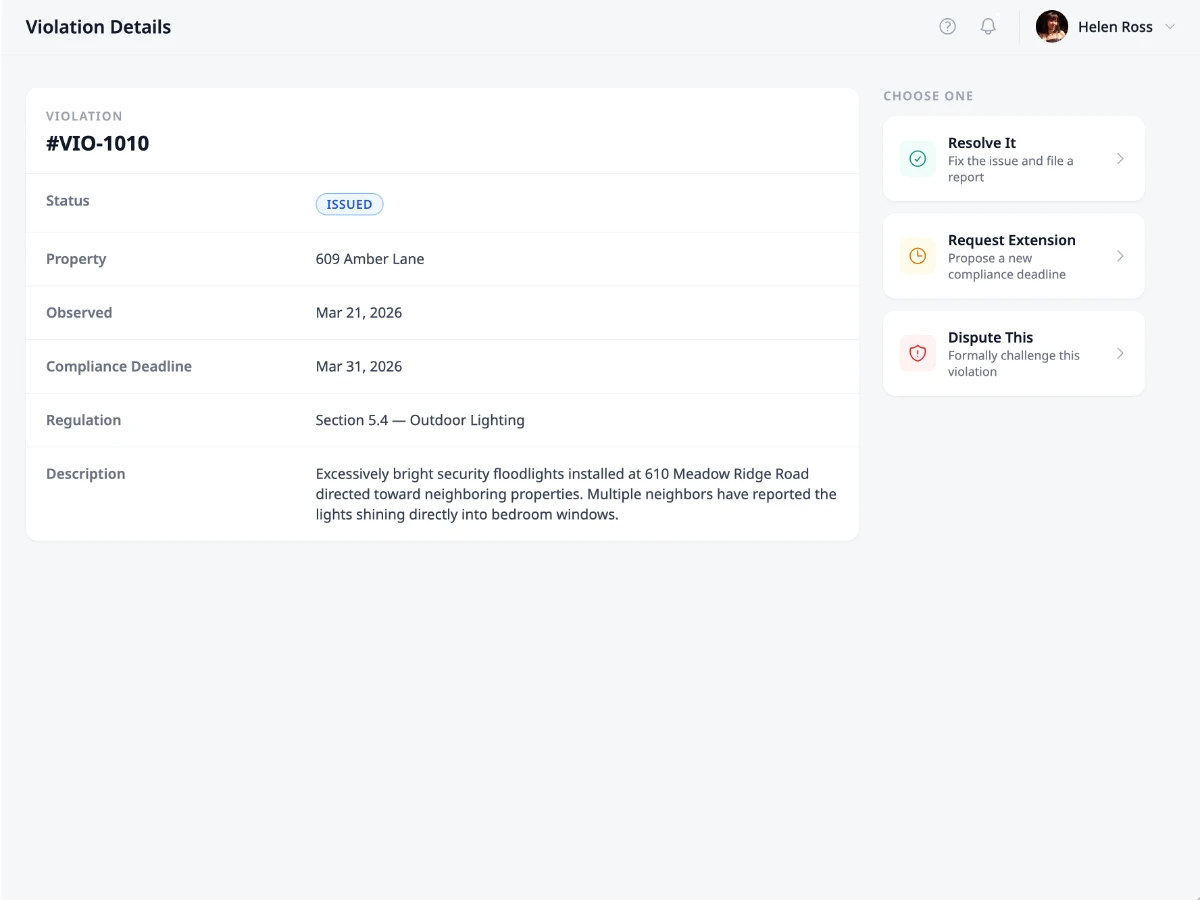Click the 609 Amber Lane property value
Screen dimensions: 1200x900
coord(370,258)
